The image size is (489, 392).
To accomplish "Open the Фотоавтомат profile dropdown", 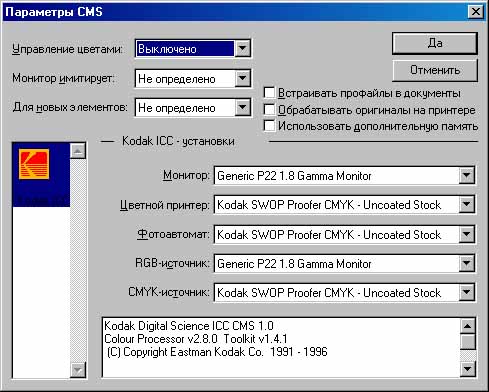I will 466,234.
